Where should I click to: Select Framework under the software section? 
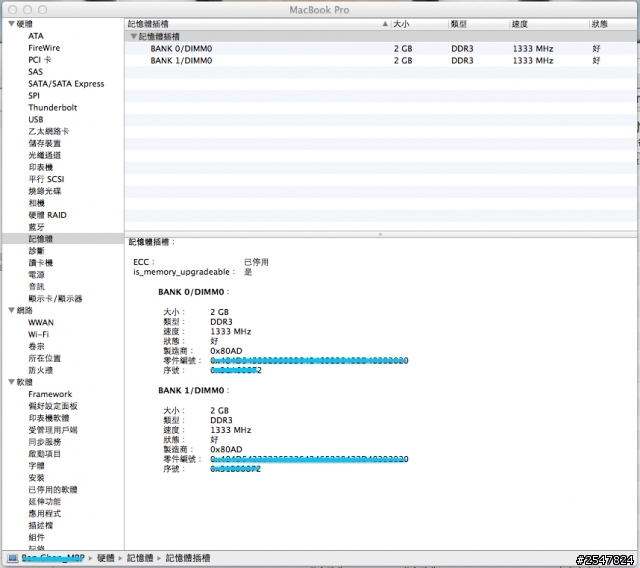pyautogui.click(x=50, y=394)
